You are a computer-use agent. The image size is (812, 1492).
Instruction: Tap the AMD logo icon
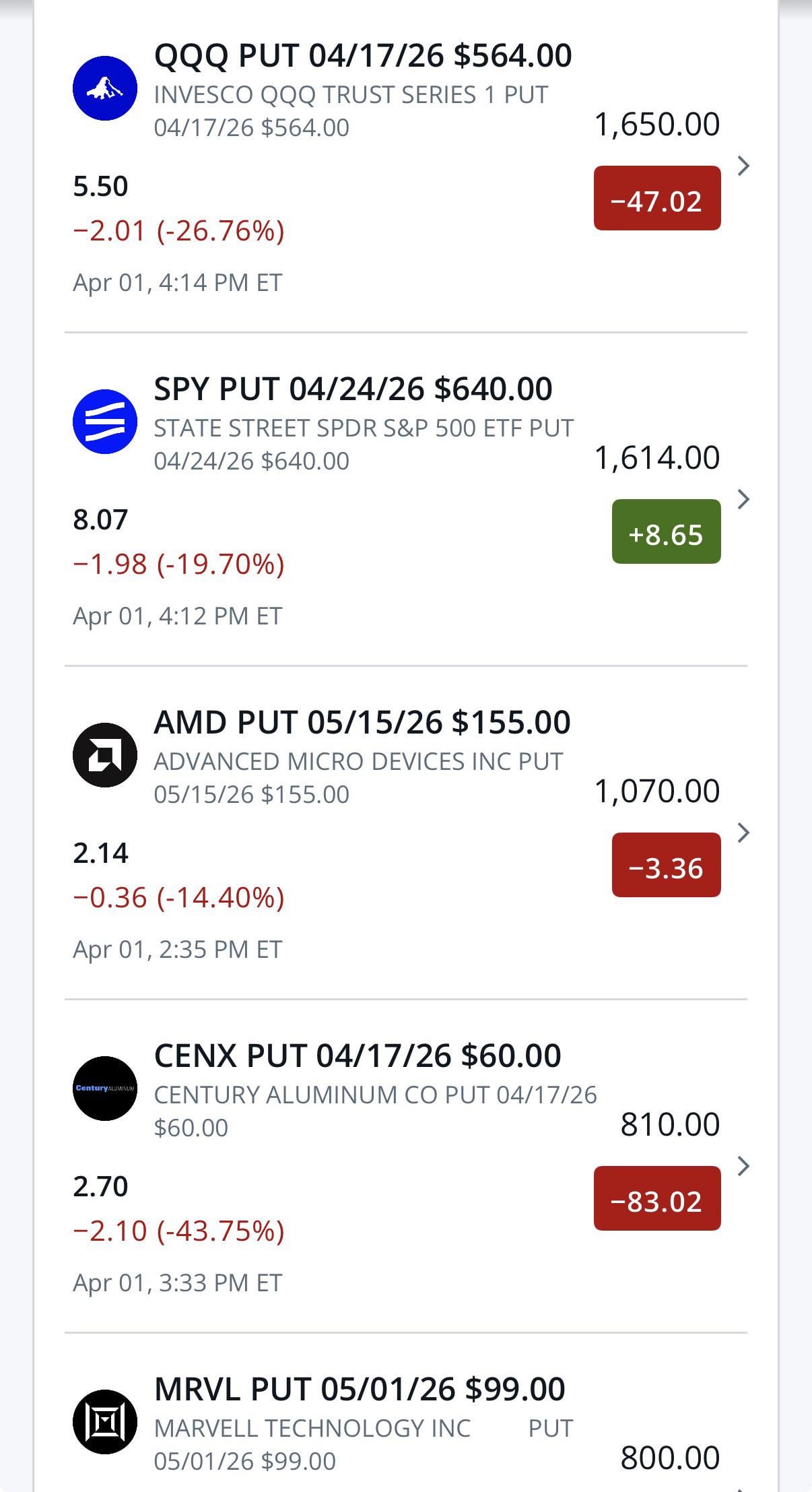pos(105,755)
